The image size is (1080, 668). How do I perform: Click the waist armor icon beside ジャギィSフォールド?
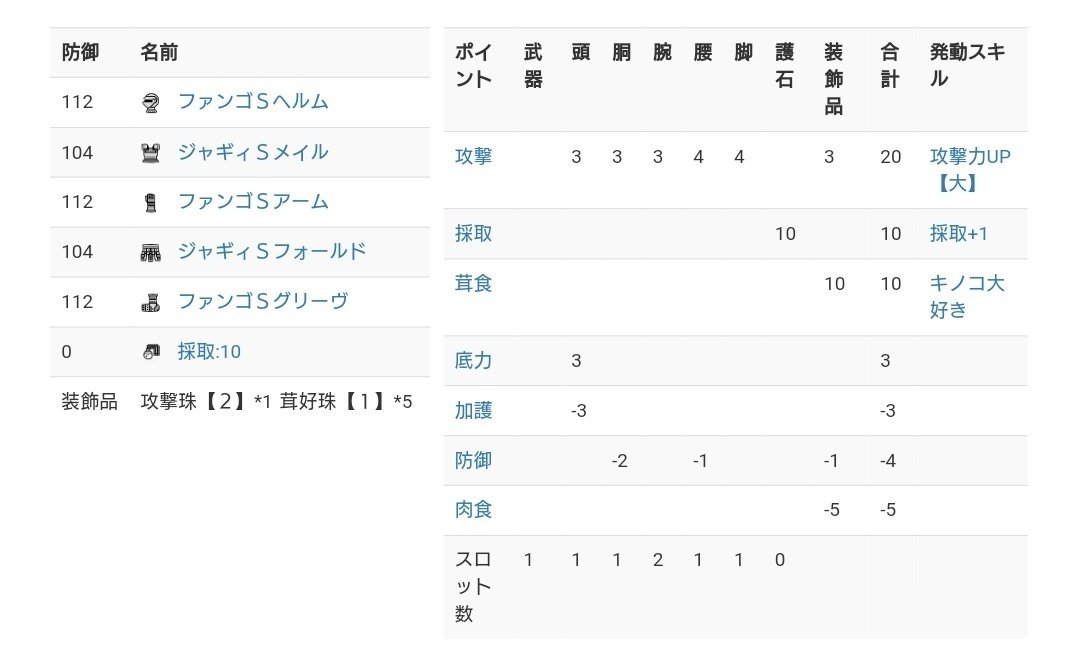151,252
